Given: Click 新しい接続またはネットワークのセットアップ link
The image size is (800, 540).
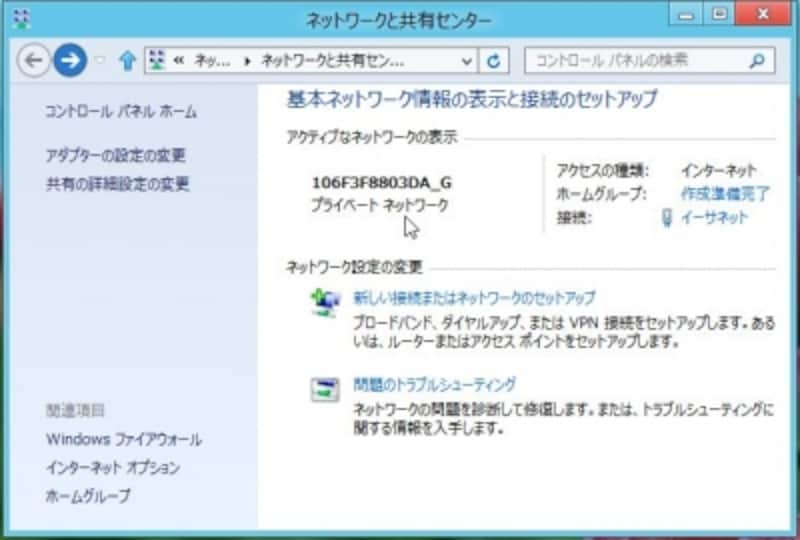Looking at the screenshot, I should tap(474, 298).
